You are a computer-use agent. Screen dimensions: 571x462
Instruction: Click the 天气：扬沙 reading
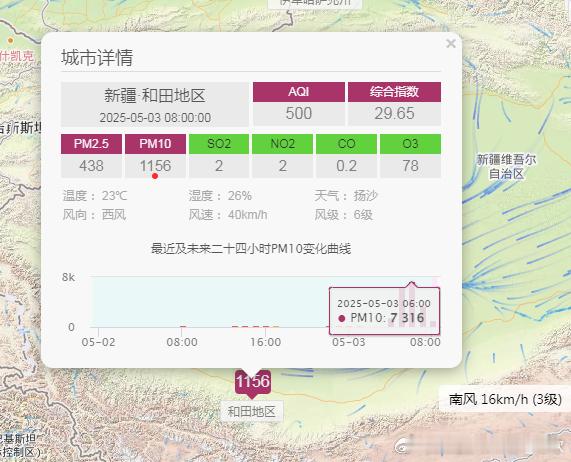pos(346,196)
